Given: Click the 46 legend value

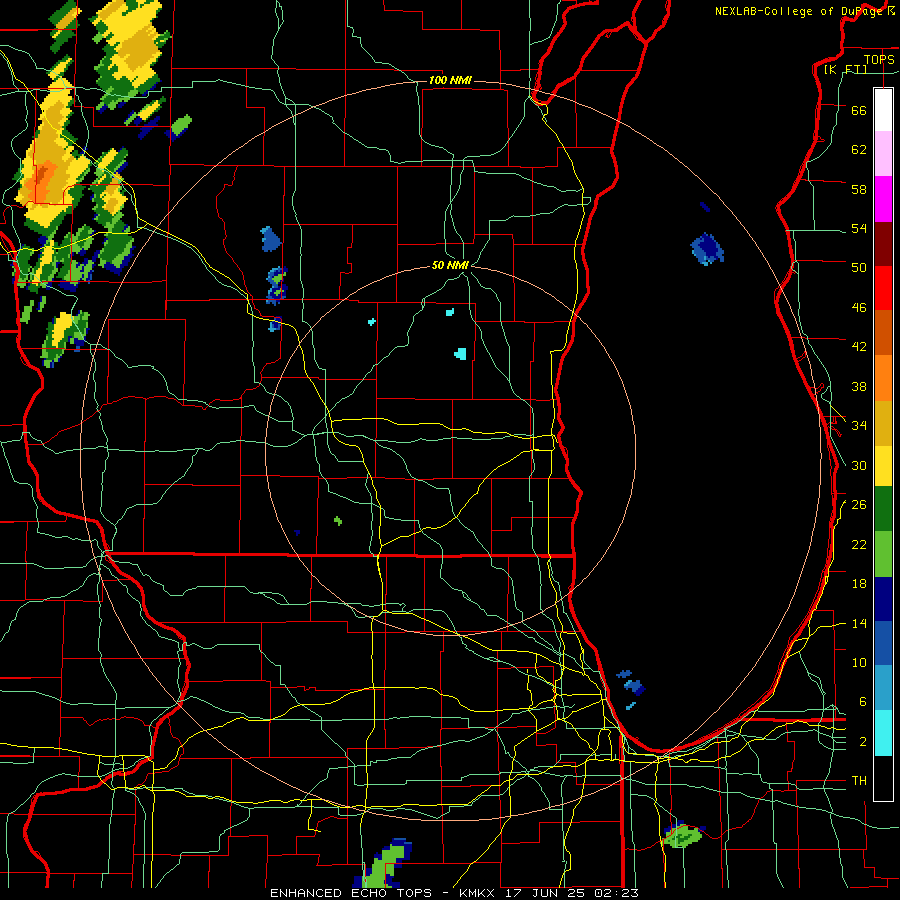Looking at the screenshot, I should [859, 308].
